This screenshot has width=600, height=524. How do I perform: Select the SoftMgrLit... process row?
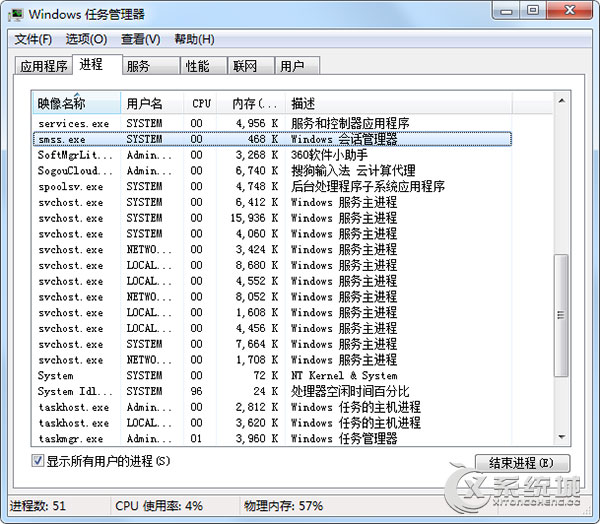pos(272,155)
